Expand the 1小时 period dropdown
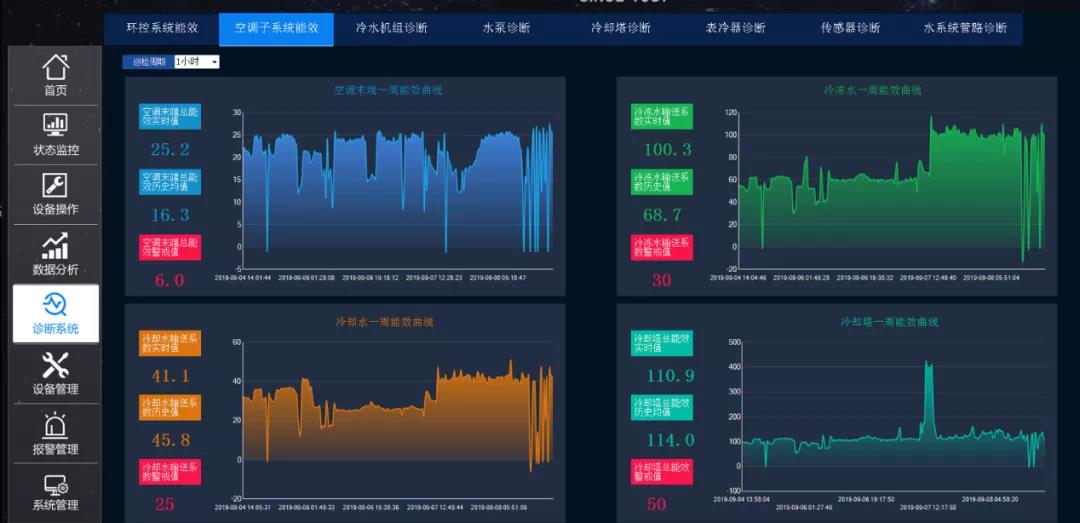1080x523 pixels. [196, 62]
